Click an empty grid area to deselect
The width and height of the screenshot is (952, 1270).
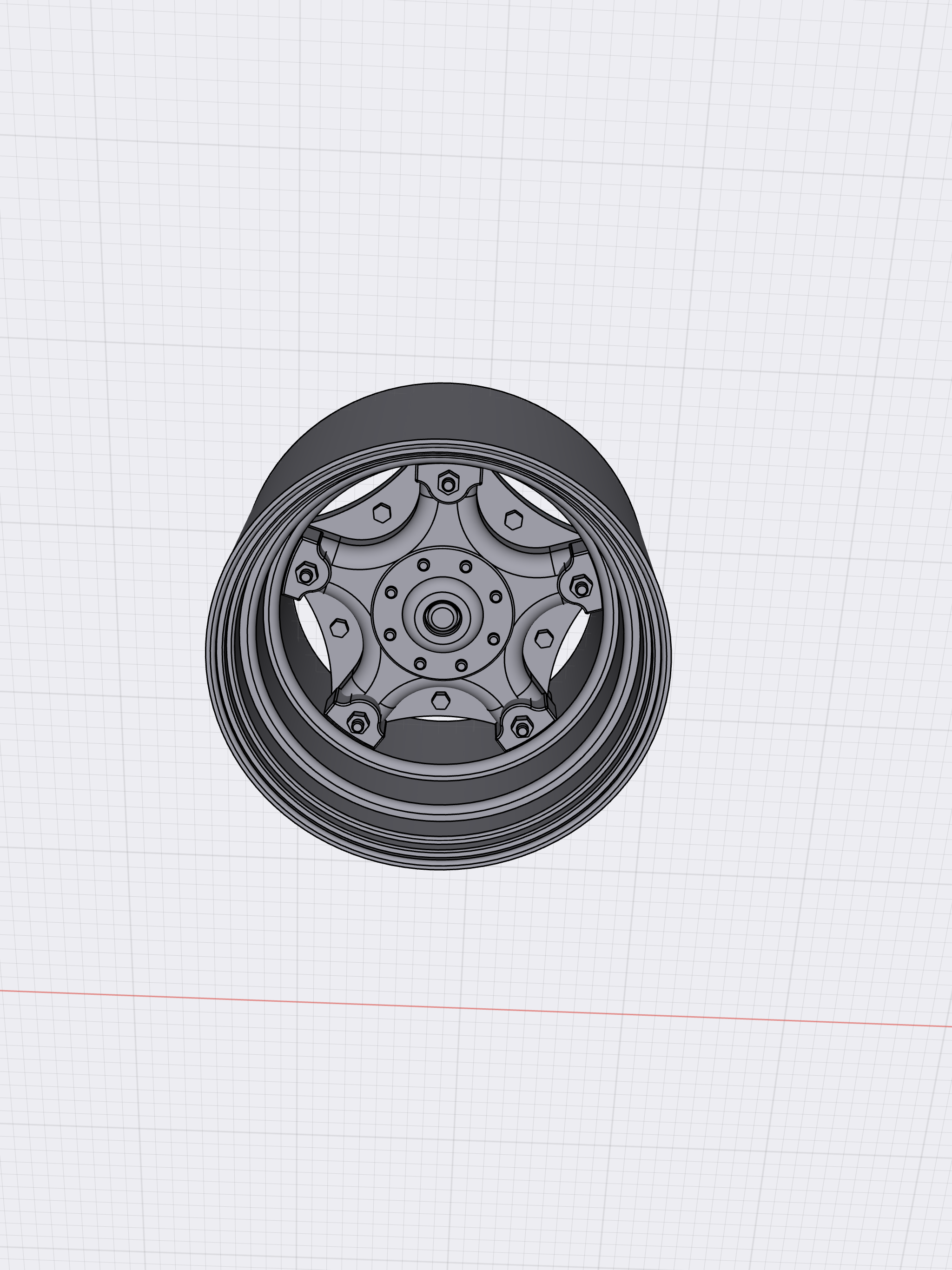coord(172,230)
